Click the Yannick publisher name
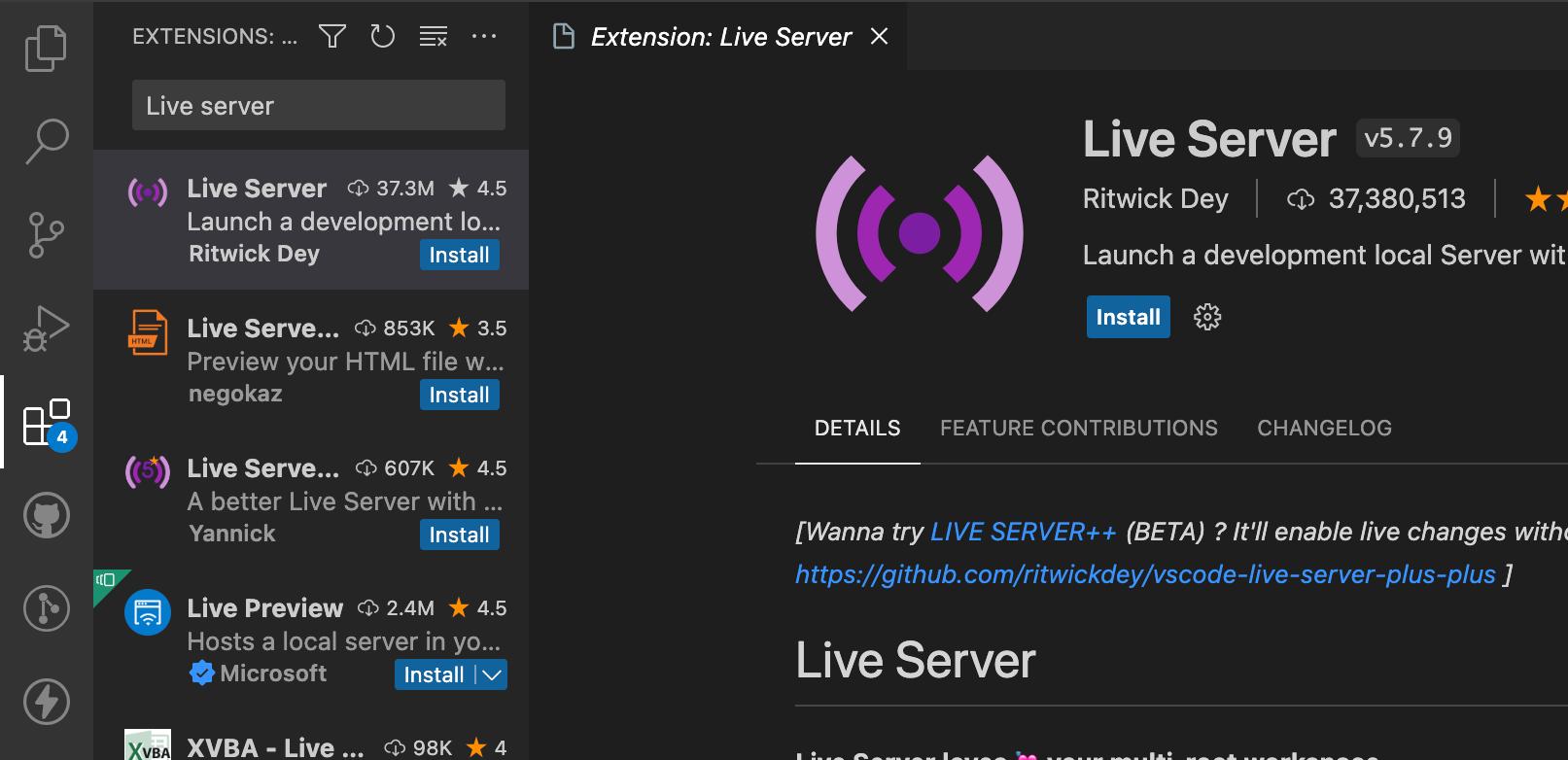Screen dimensions: 1568x760 232,534
